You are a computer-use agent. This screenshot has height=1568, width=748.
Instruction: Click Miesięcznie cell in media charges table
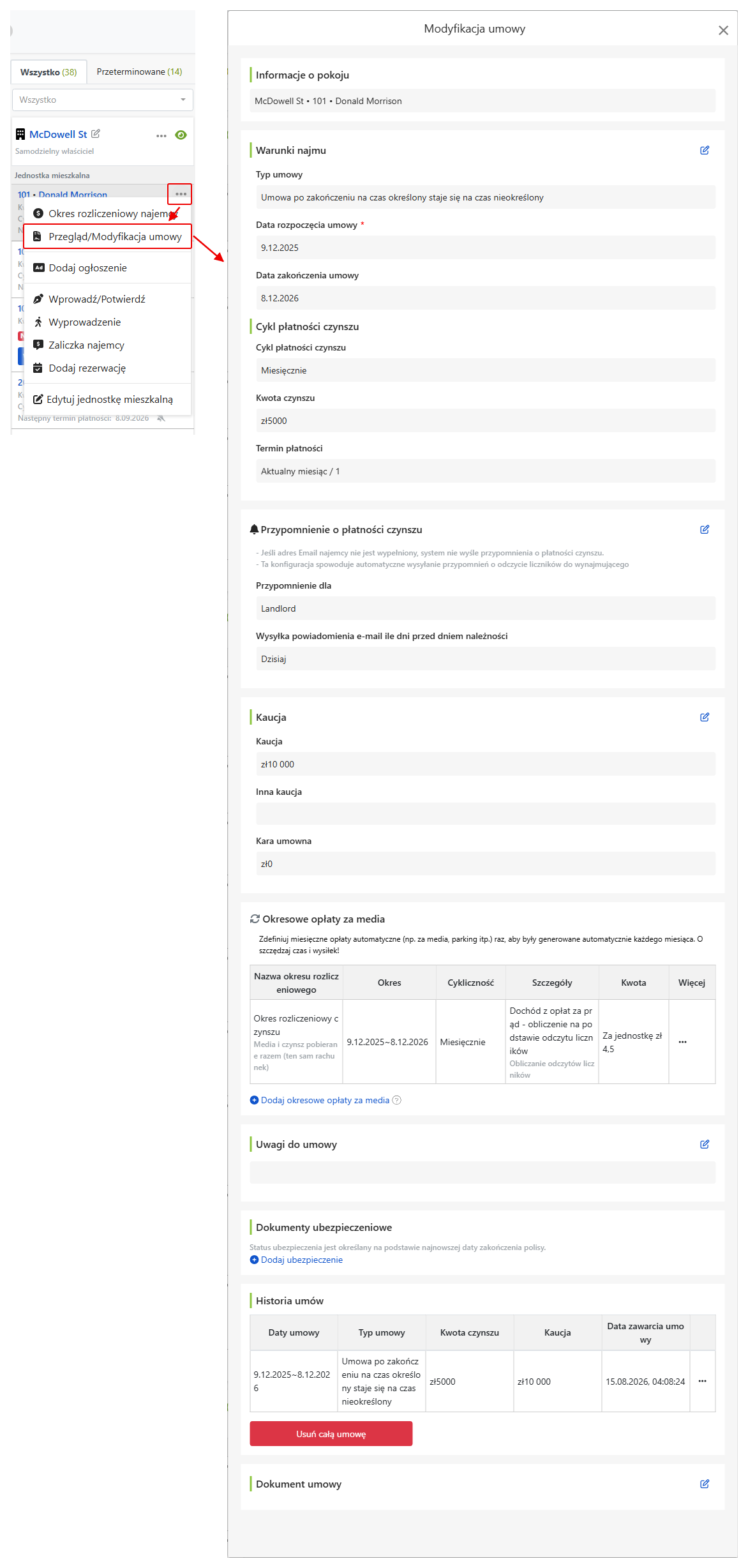tap(470, 1042)
